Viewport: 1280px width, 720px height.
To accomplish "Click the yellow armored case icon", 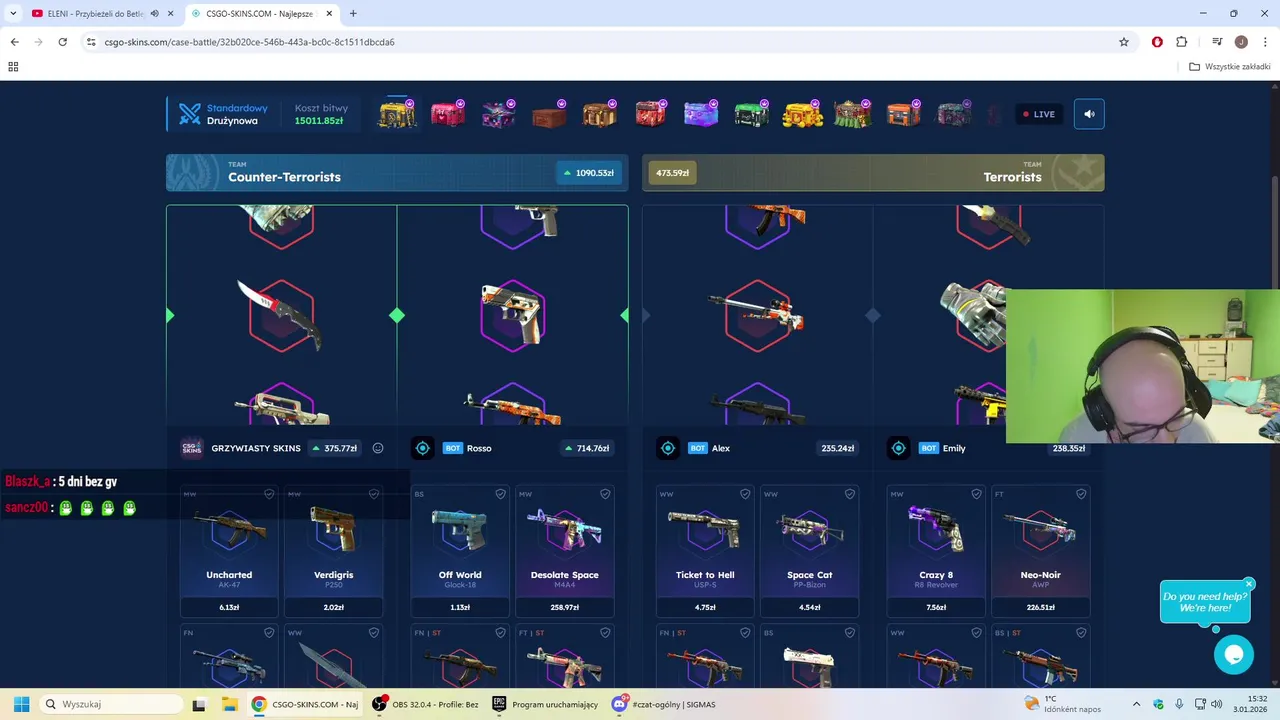I will [397, 114].
